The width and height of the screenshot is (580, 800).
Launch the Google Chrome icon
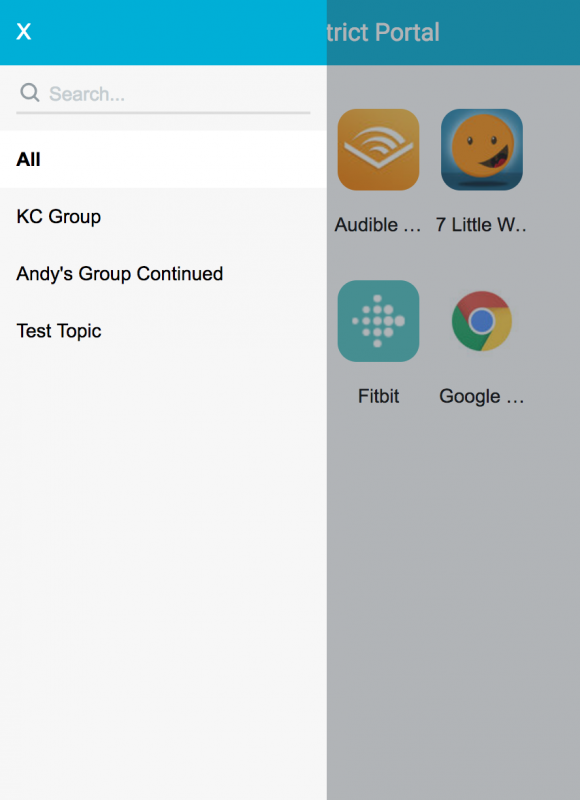coord(482,321)
